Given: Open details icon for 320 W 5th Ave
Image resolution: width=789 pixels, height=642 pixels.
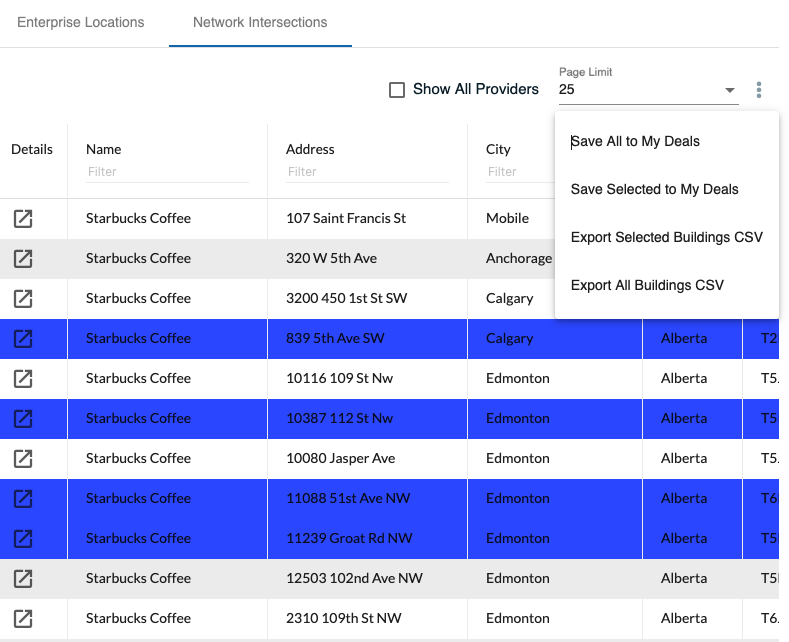Looking at the screenshot, I should pyautogui.click(x=23, y=258).
